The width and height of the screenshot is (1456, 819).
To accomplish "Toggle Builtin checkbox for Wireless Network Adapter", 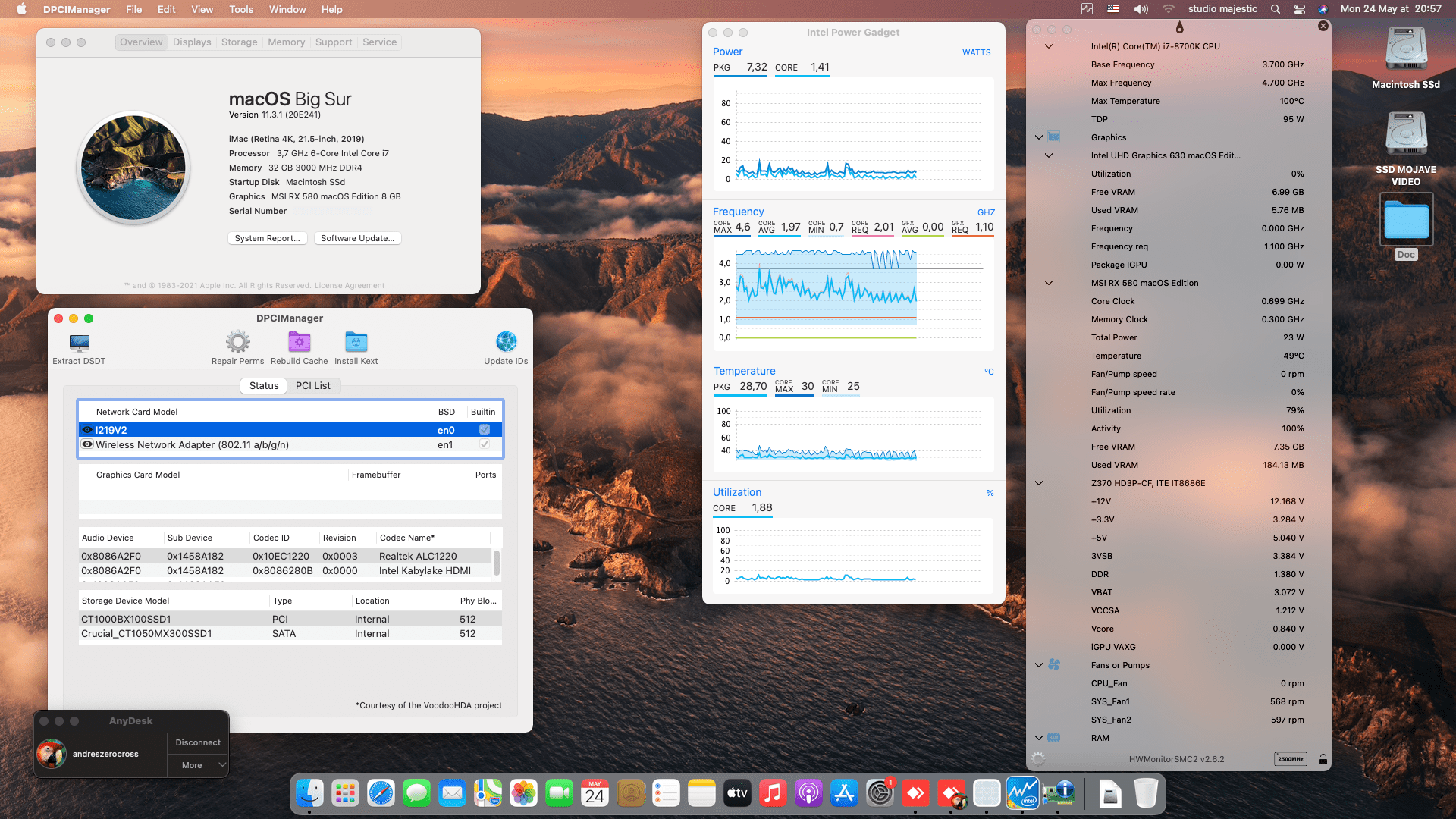I will (485, 444).
